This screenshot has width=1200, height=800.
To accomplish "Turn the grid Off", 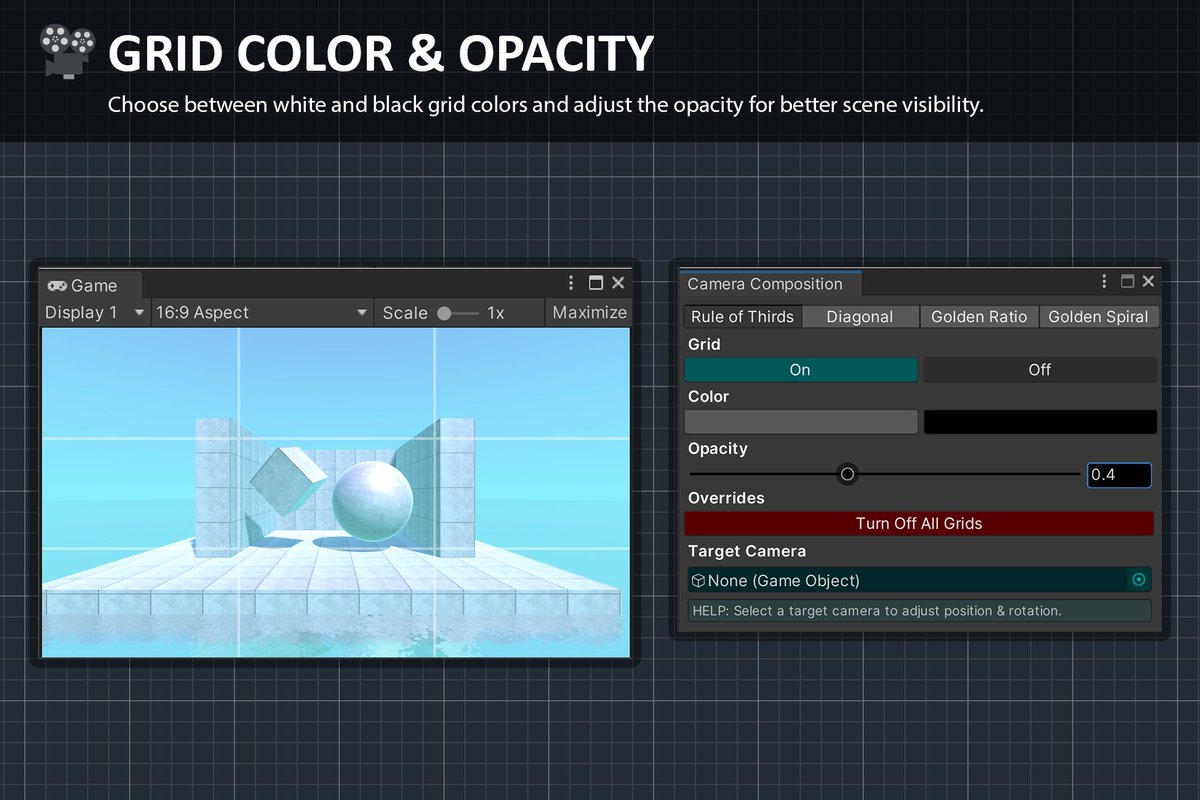I will coord(1040,370).
